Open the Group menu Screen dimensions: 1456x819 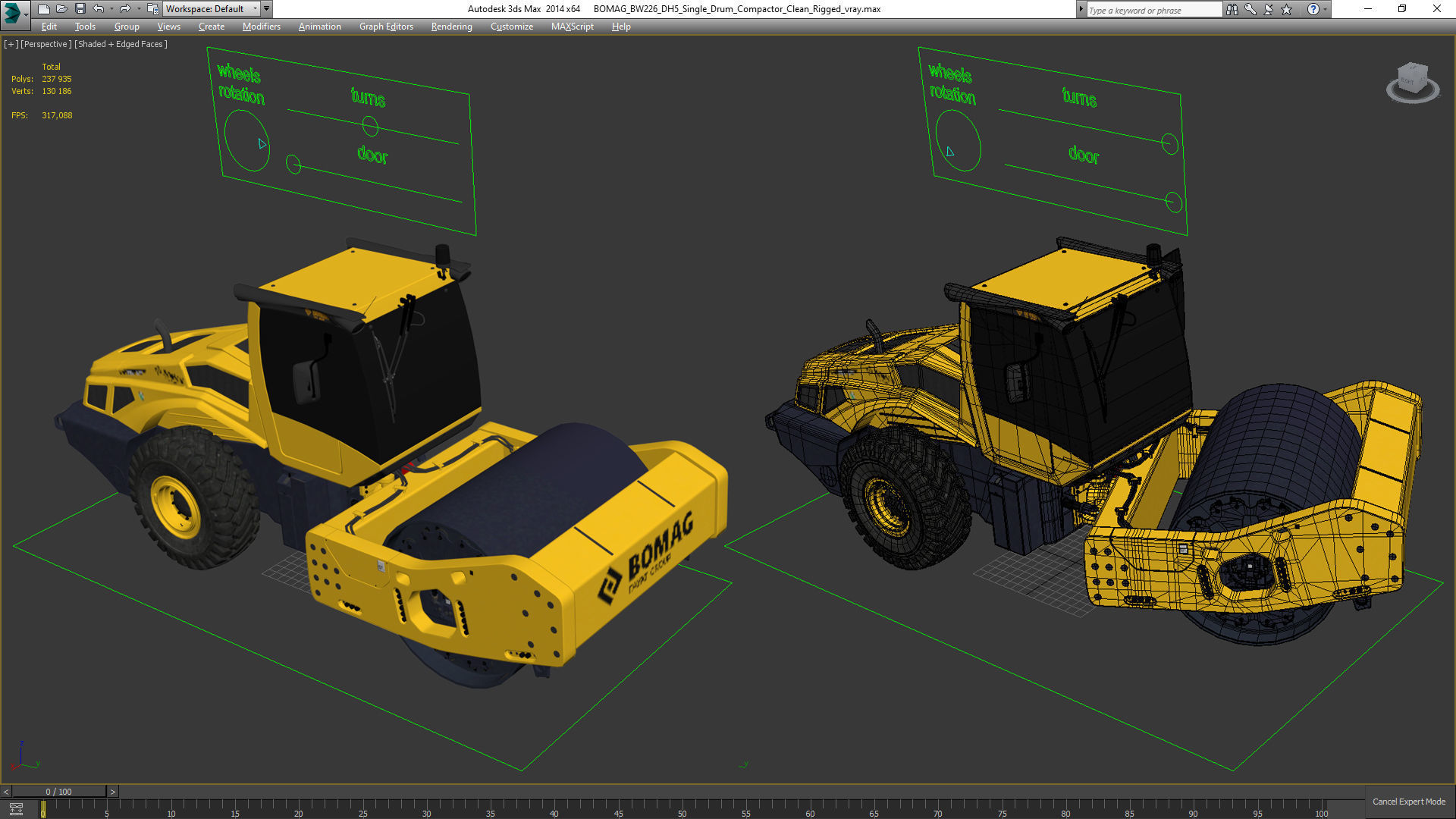click(x=127, y=27)
